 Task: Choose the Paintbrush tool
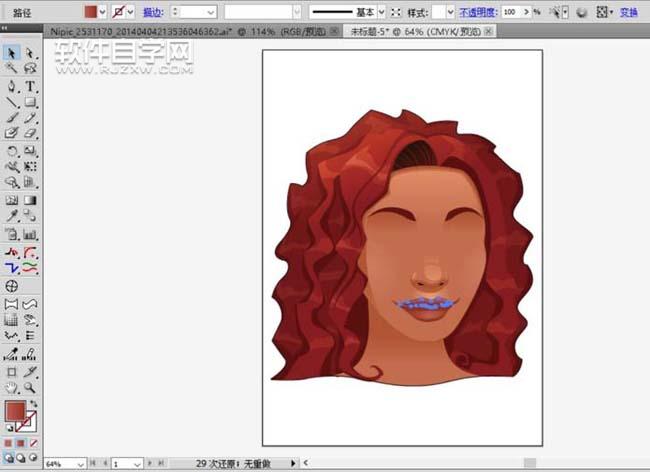pyautogui.click(x=12, y=117)
